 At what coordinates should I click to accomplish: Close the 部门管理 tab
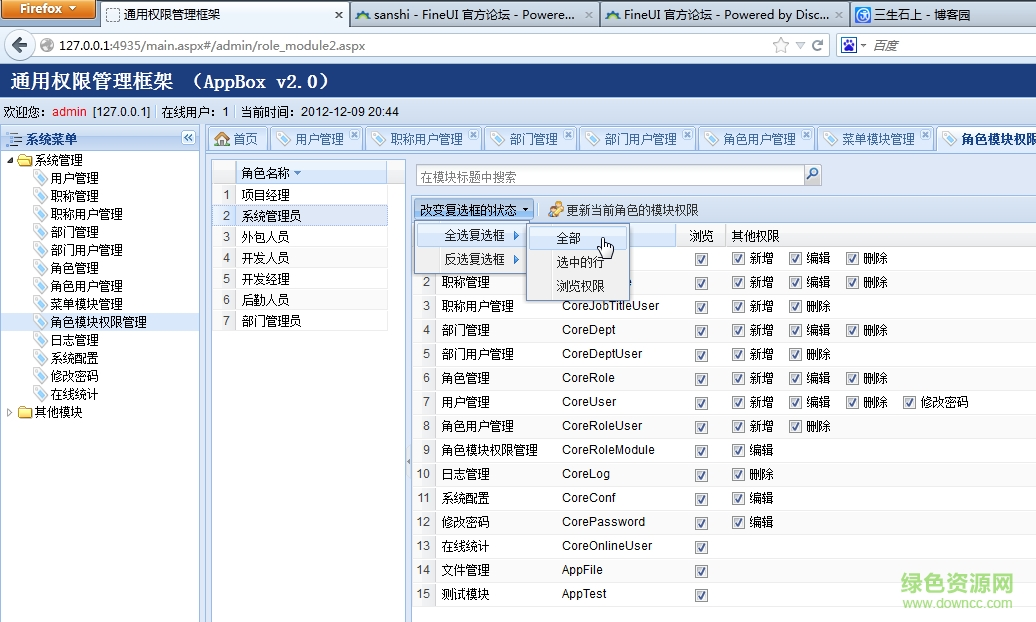click(x=568, y=135)
